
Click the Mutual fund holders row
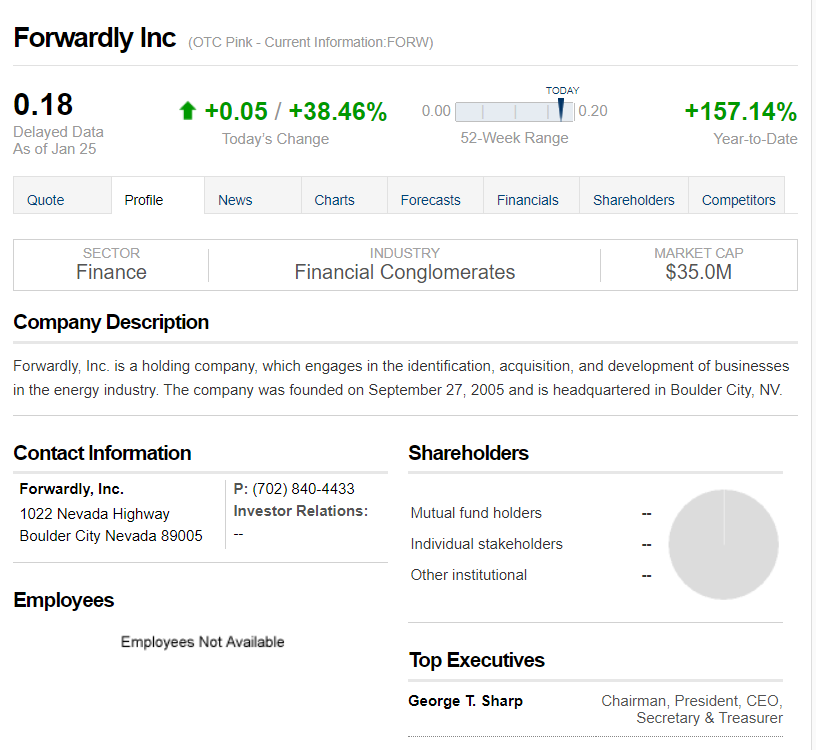click(x=476, y=513)
